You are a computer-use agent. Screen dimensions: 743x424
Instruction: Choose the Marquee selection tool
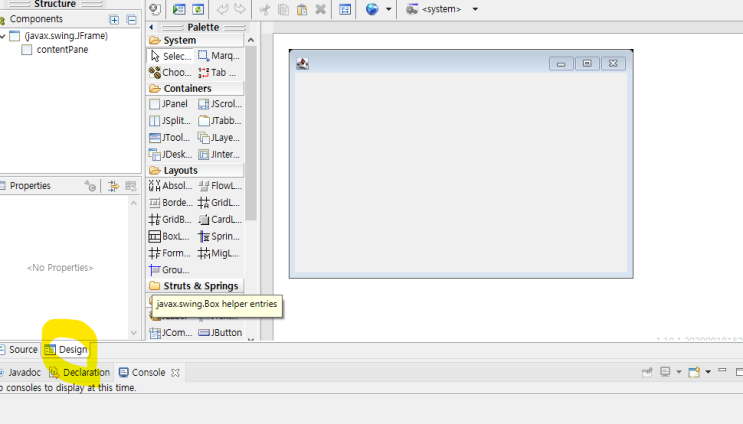point(218,57)
